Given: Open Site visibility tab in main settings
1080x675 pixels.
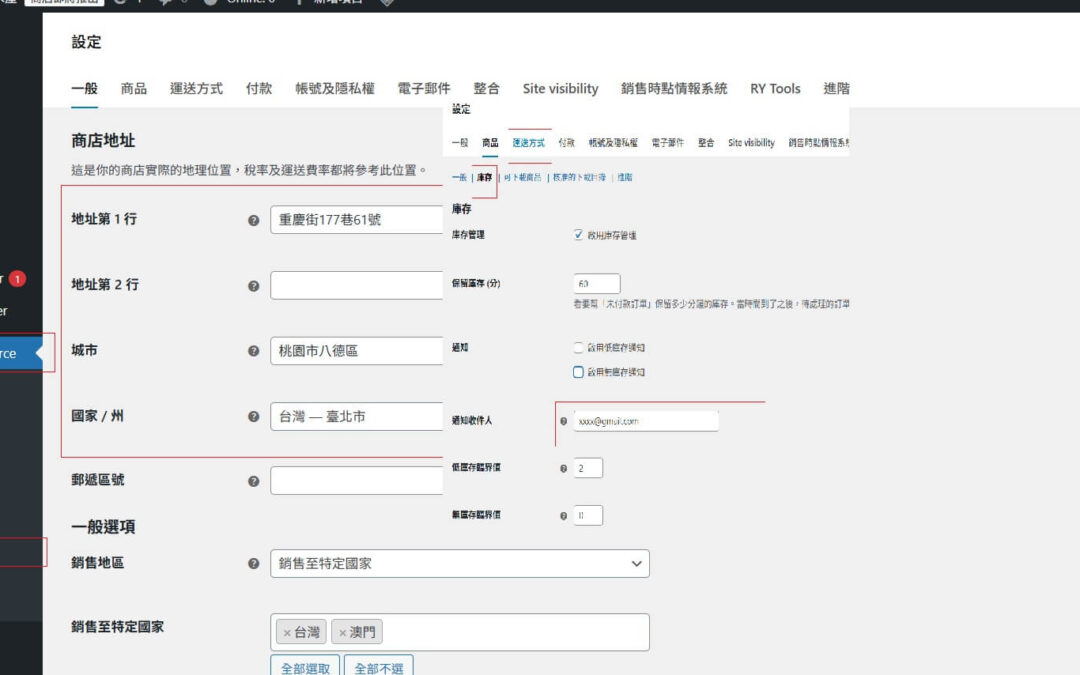Looking at the screenshot, I should [x=560, y=88].
